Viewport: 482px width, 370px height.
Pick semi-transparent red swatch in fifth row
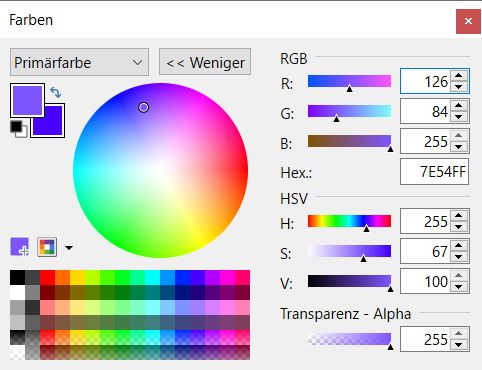[47, 337]
